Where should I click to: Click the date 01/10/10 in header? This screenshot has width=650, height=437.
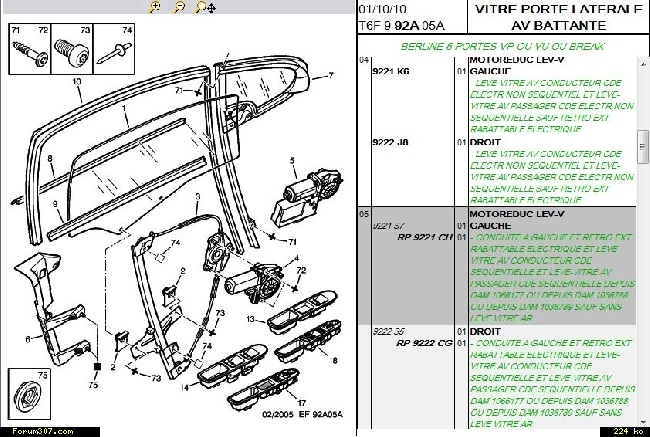[x=383, y=9]
